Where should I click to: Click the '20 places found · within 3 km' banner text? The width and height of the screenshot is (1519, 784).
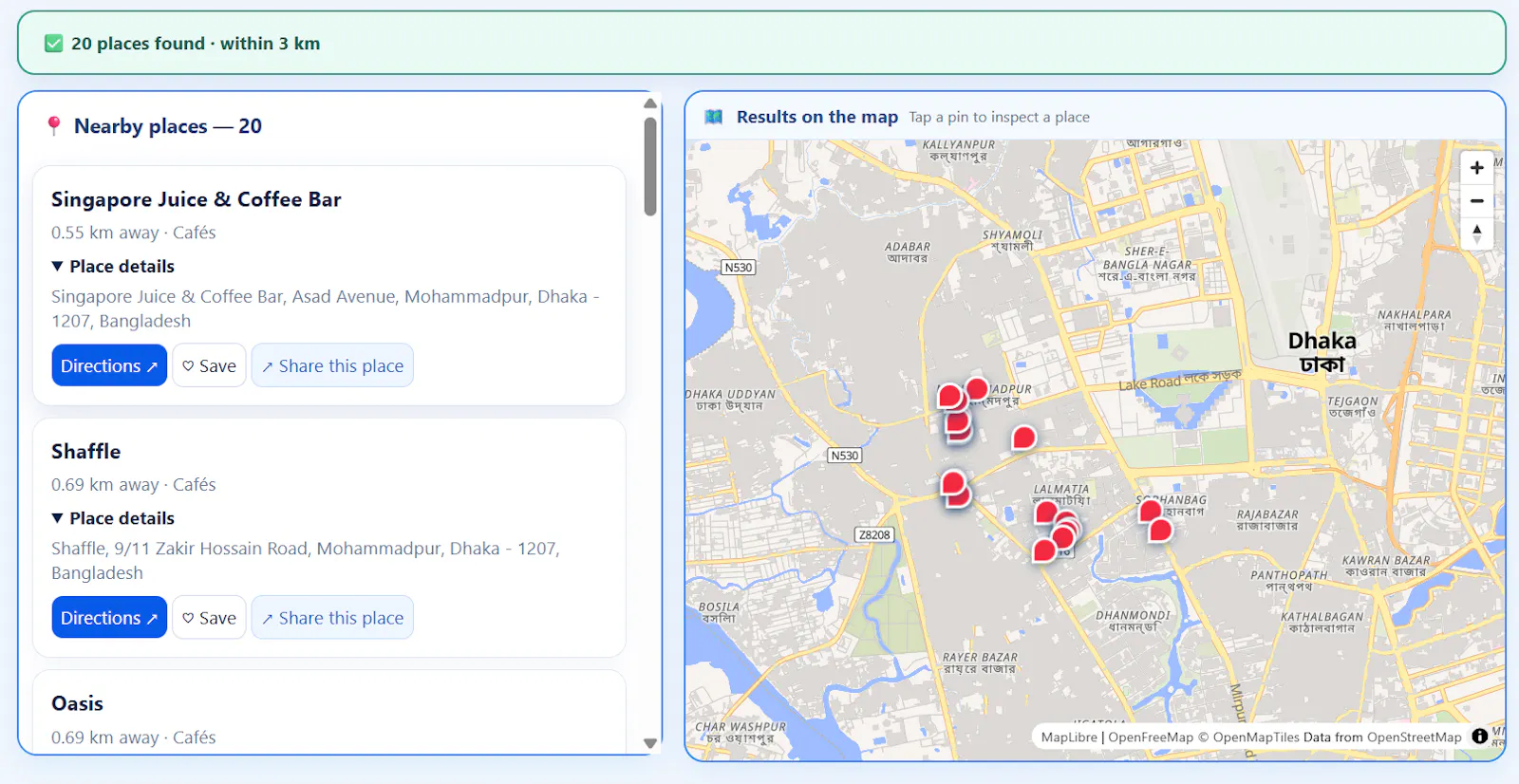coord(196,44)
